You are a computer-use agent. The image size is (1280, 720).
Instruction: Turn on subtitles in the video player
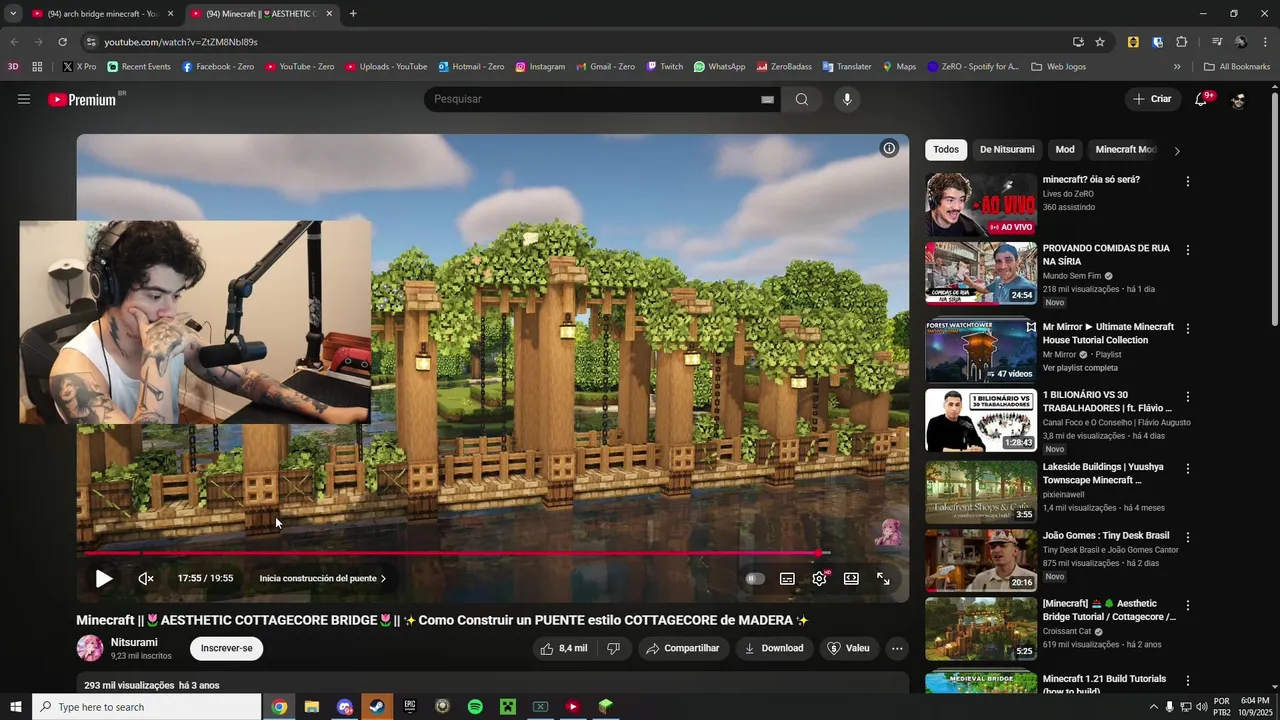point(787,578)
